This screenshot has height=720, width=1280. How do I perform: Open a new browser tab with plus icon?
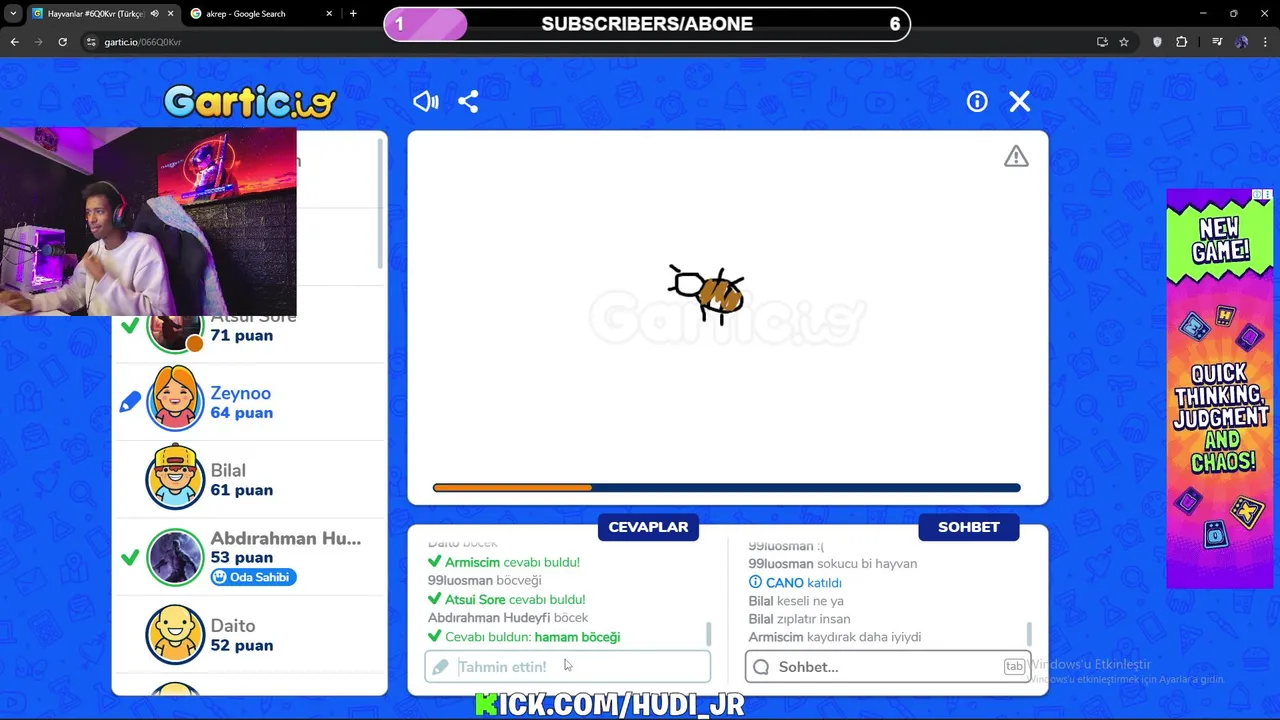coord(353,14)
